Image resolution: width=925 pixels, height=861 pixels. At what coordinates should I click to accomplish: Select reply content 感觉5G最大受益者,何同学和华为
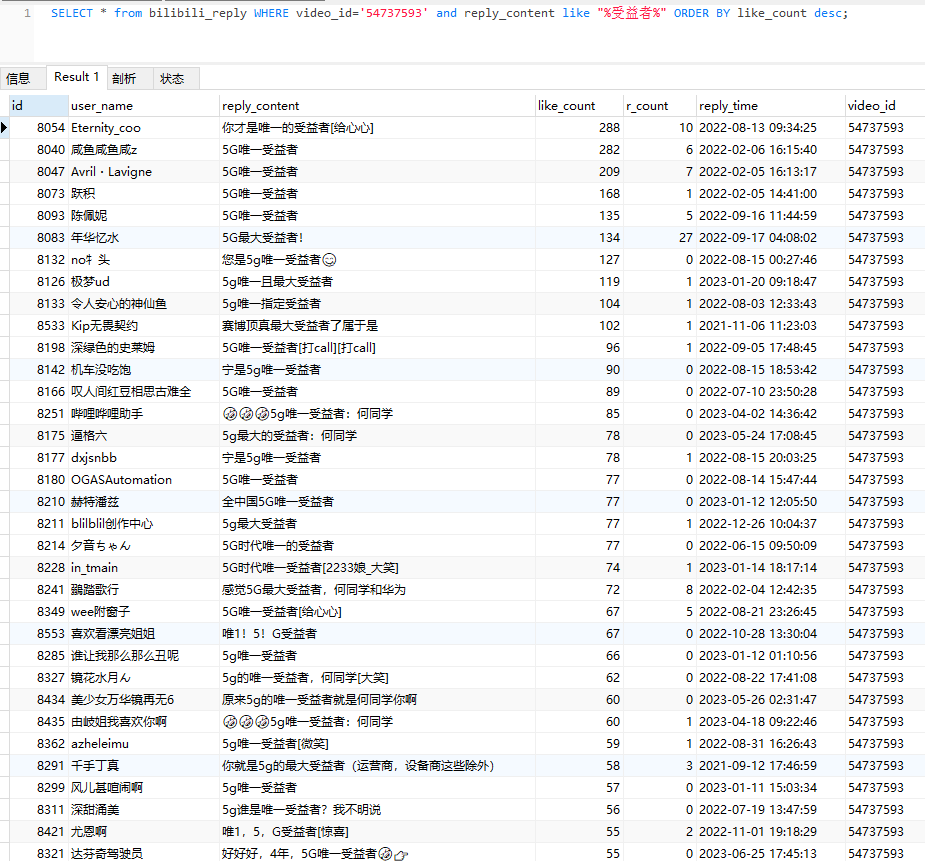(x=378, y=589)
